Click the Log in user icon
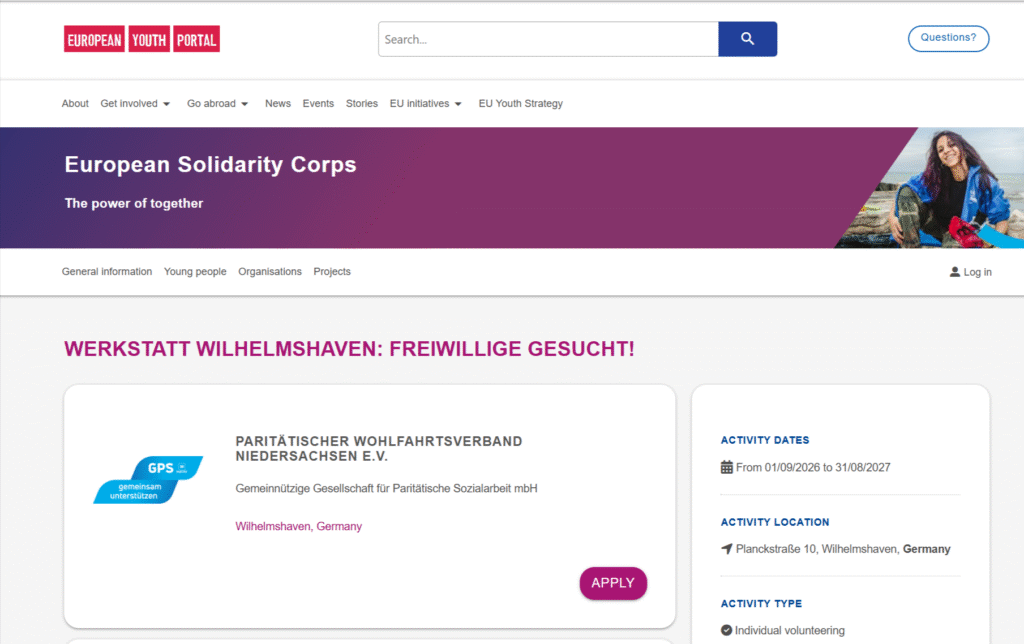 point(955,272)
